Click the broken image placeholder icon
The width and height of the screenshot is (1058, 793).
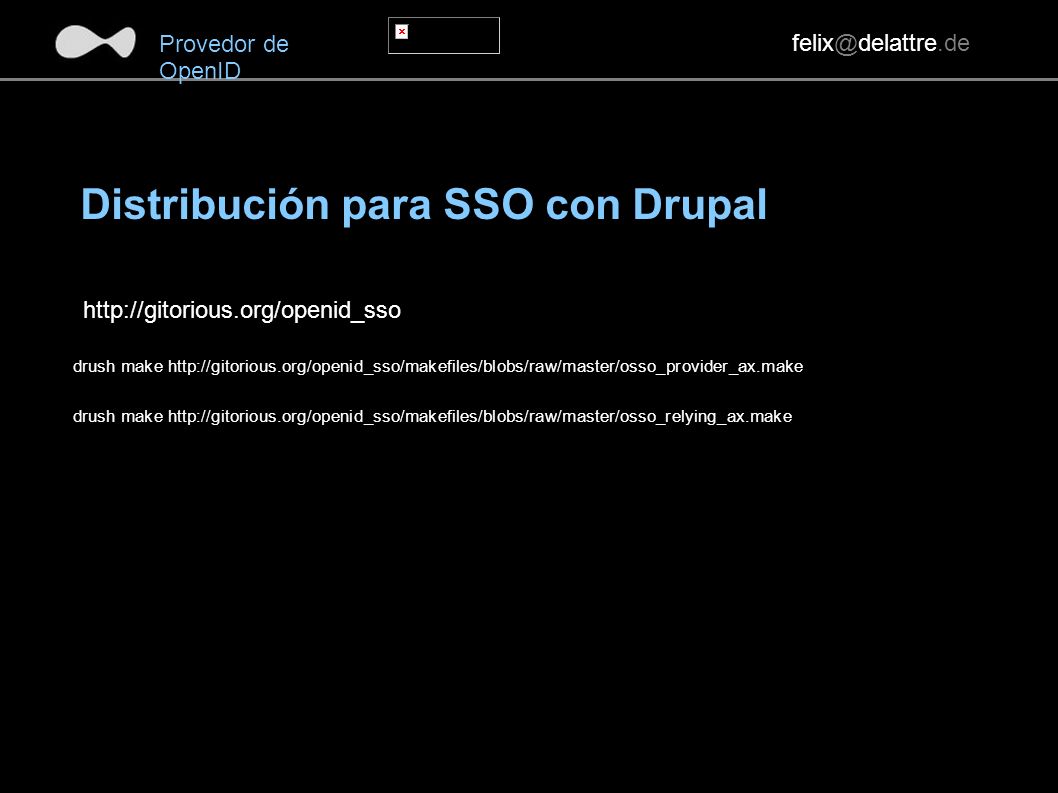click(x=401, y=32)
